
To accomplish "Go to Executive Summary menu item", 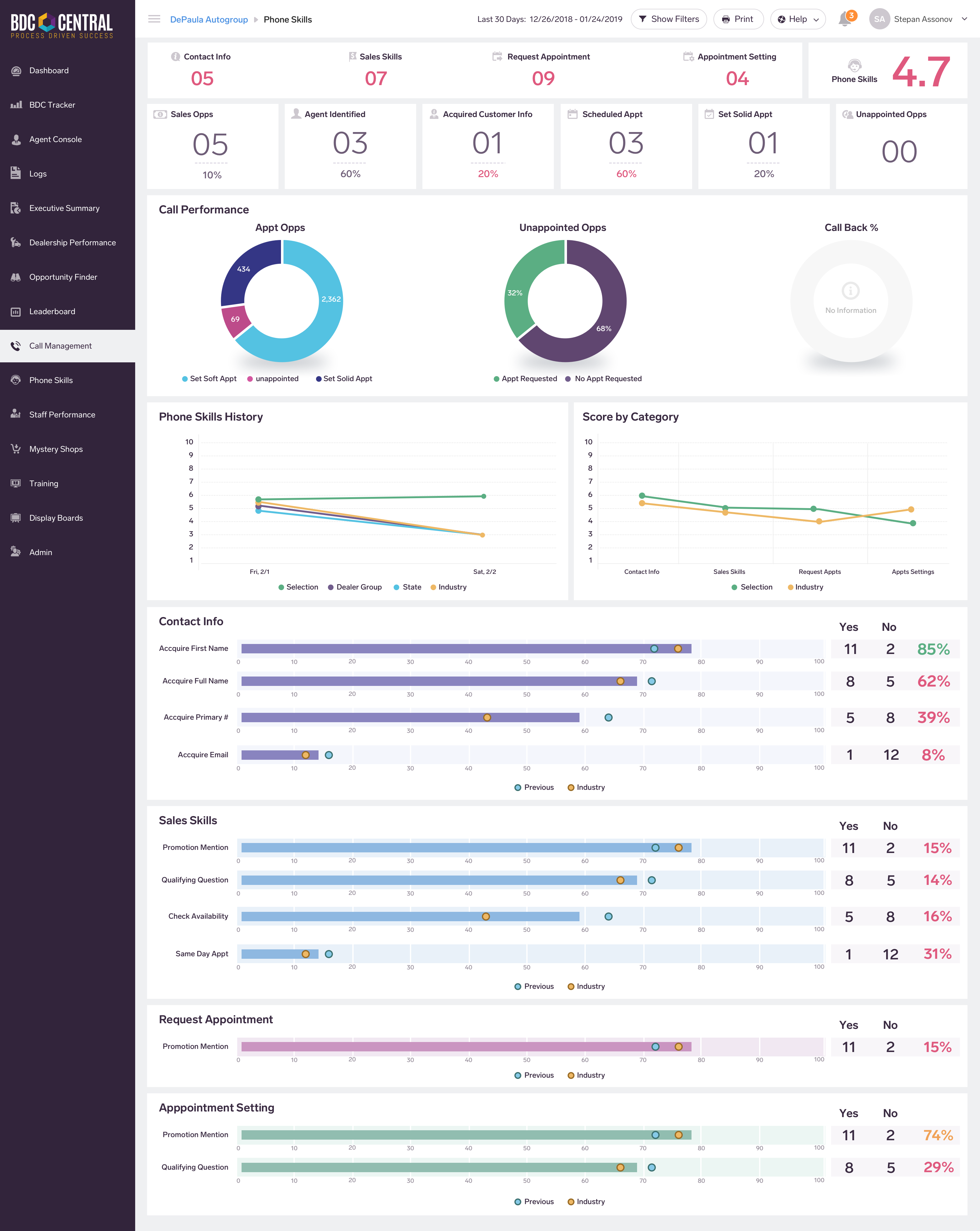I will pos(64,208).
